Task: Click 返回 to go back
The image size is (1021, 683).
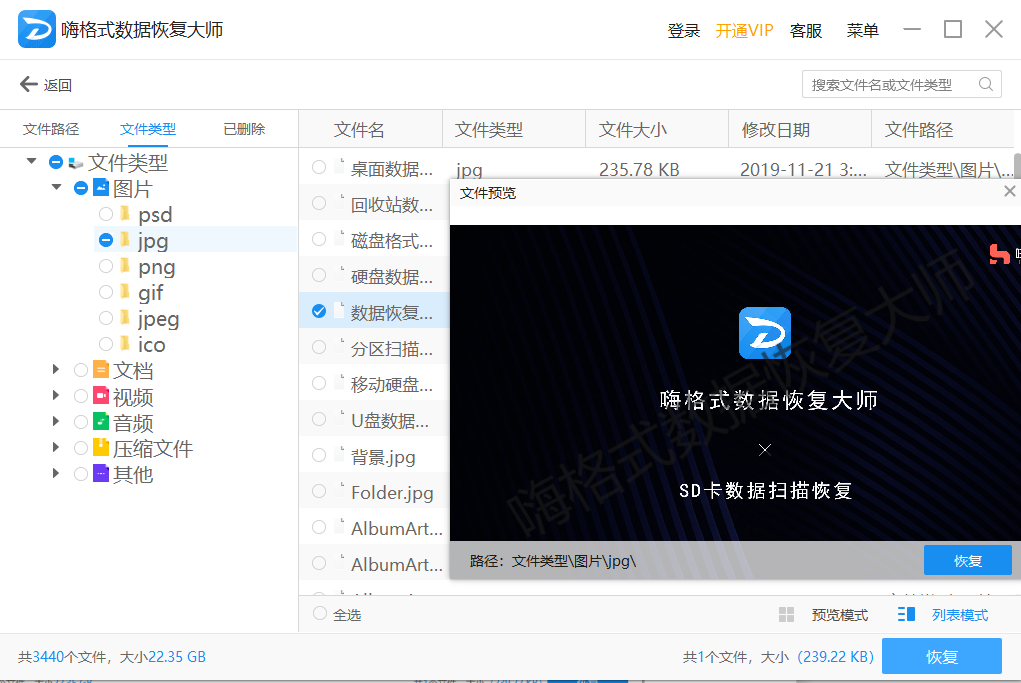Action: [57, 85]
